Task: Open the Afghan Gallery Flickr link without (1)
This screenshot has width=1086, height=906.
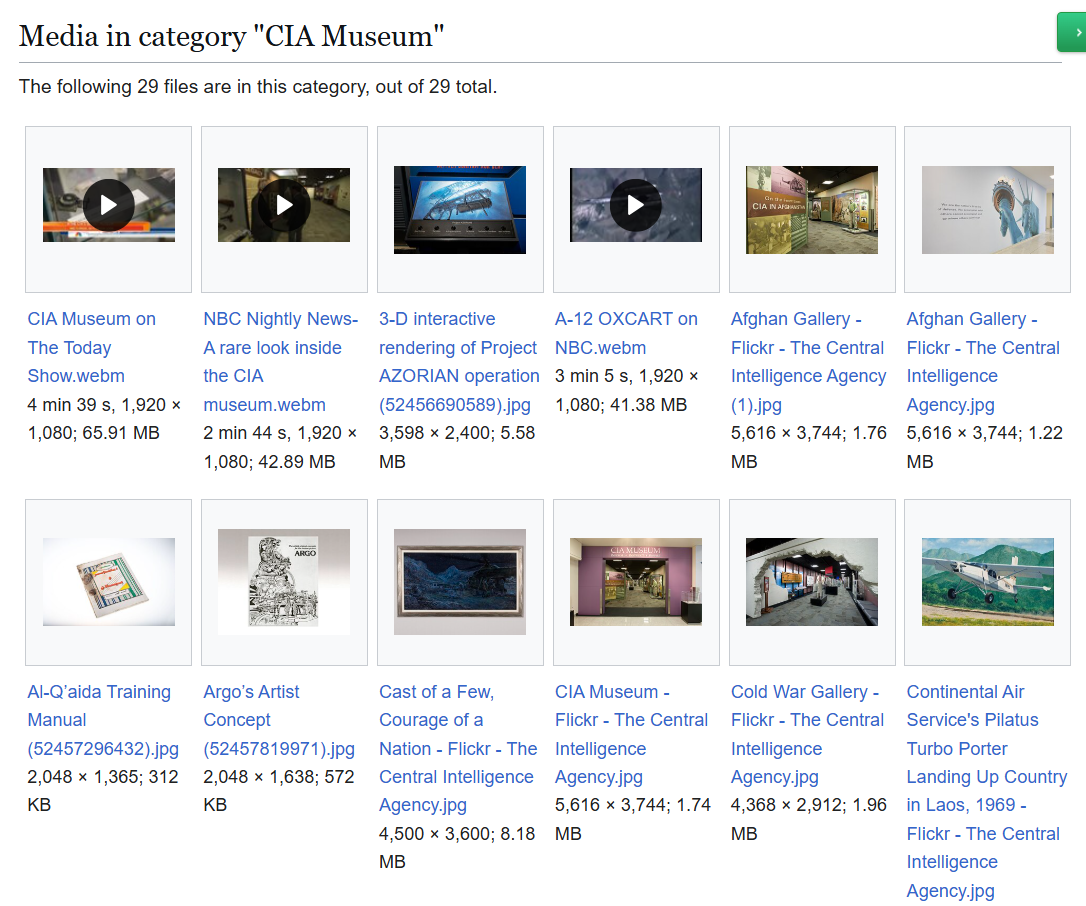Action: tap(983, 362)
